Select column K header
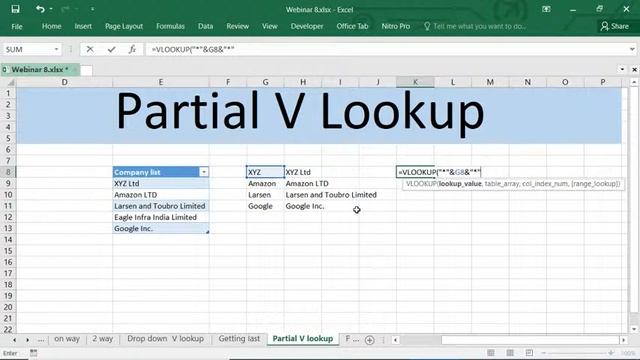Screen dimensions: 640x360 [415, 82]
